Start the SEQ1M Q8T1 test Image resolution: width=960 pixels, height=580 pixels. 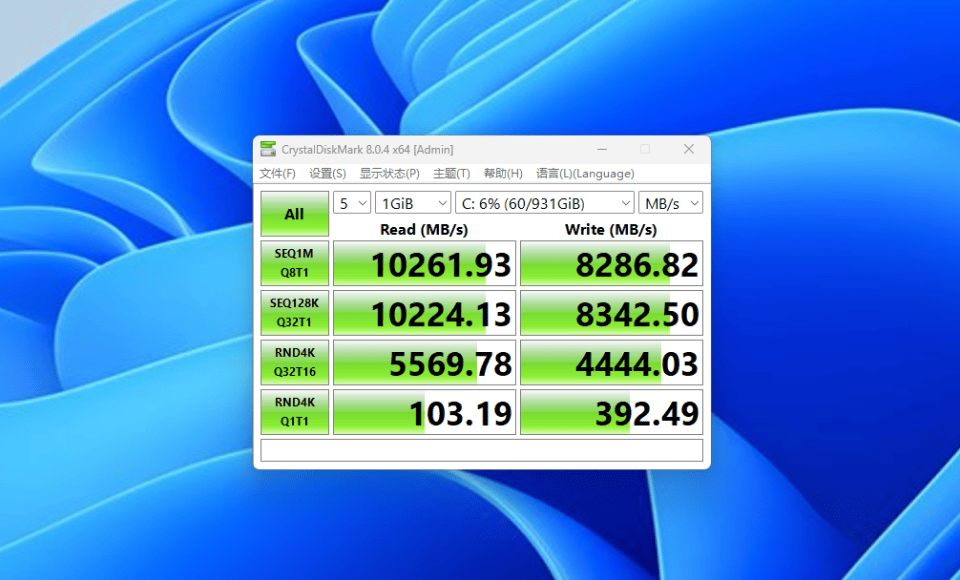tap(294, 263)
